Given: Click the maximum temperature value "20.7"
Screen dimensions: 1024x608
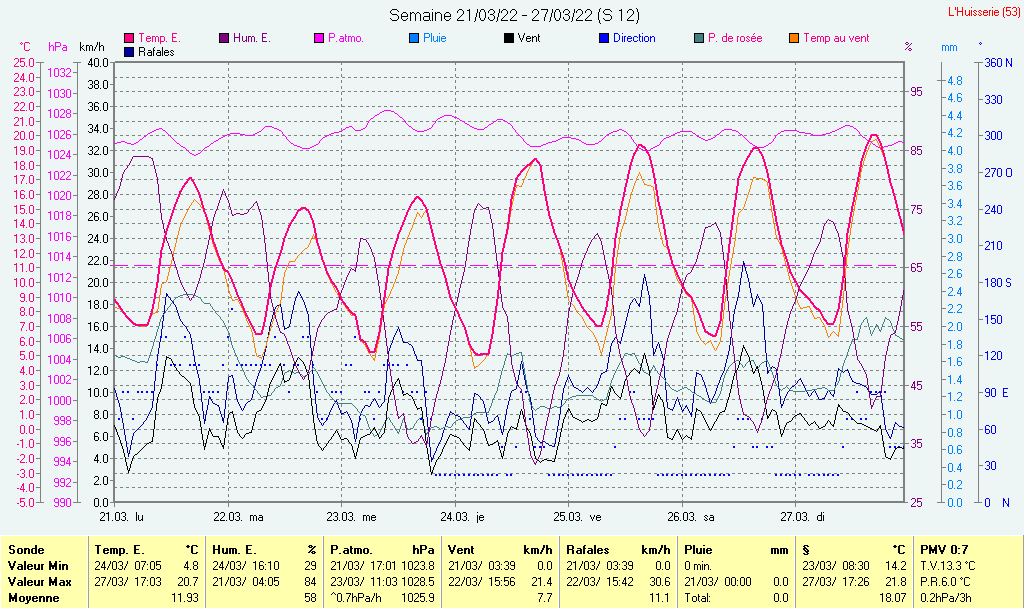Looking at the screenshot, I should (188, 582).
